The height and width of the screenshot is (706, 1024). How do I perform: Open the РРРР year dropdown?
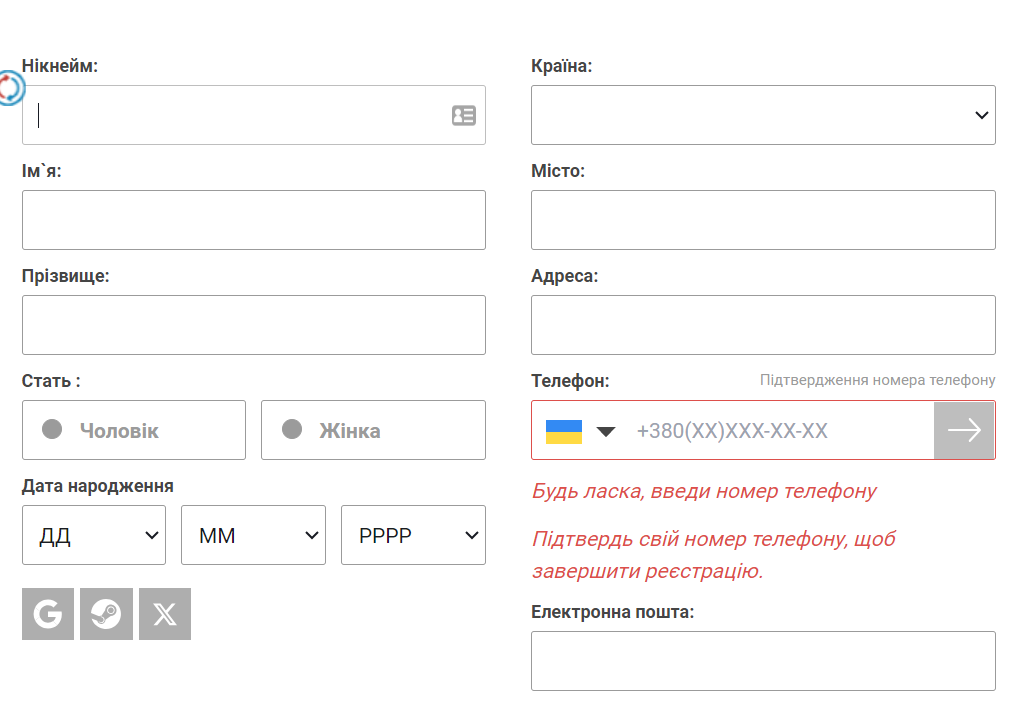(413, 535)
